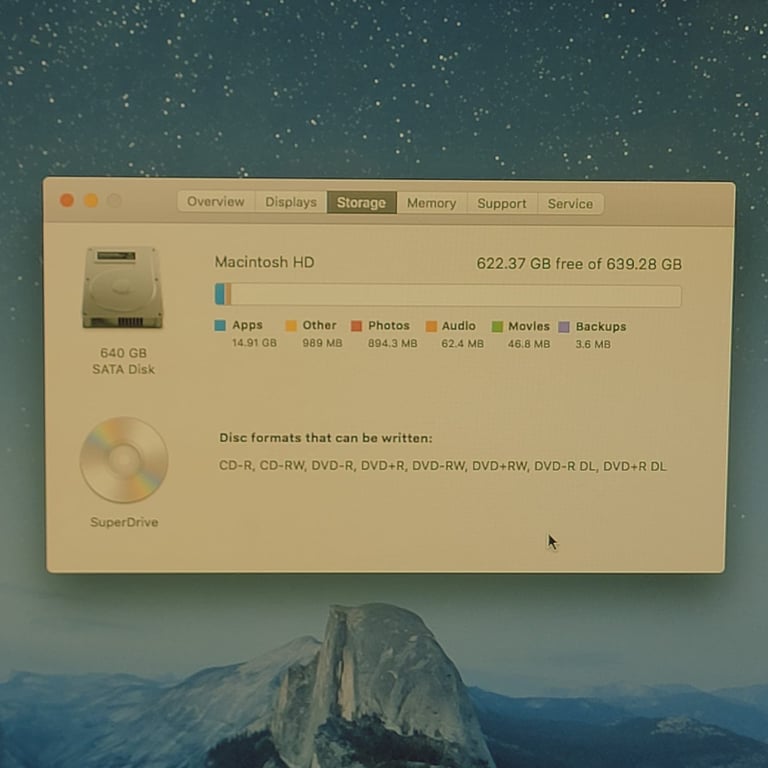768x768 pixels.
Task: Click the 'SATA Disk' label
Action: click(x=123, y=369)
